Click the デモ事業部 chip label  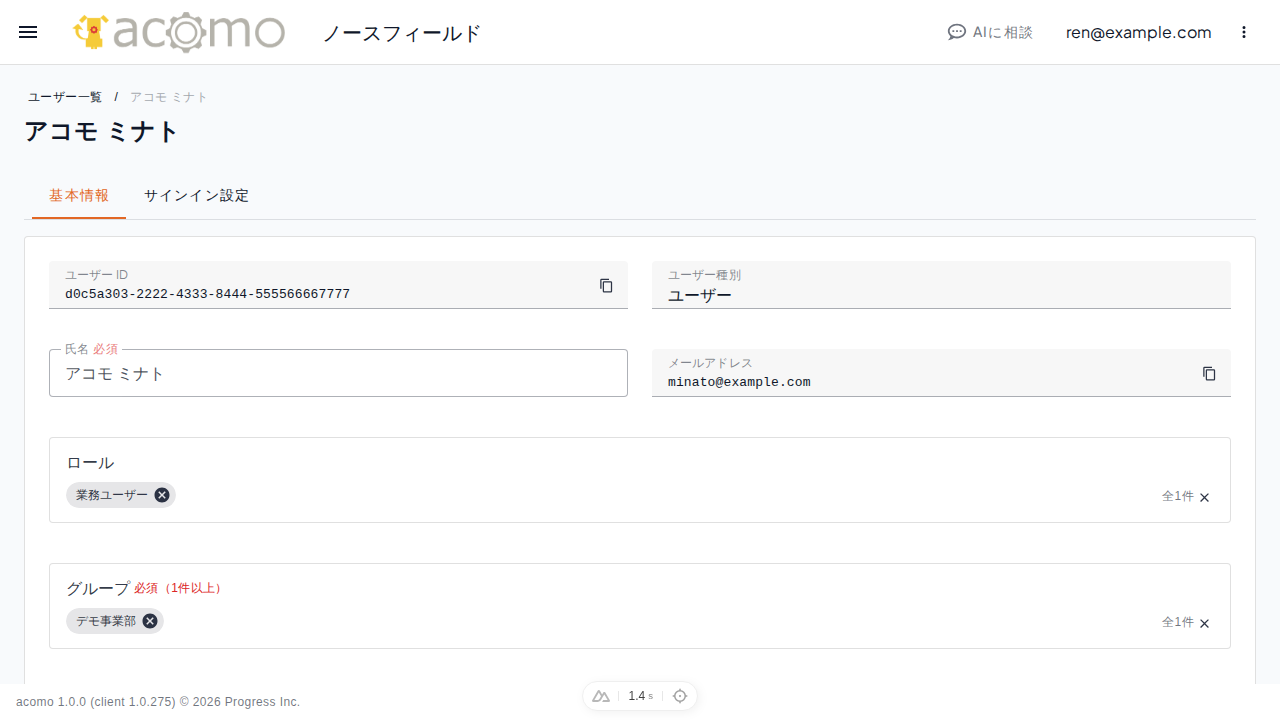(x=106, y=621)
